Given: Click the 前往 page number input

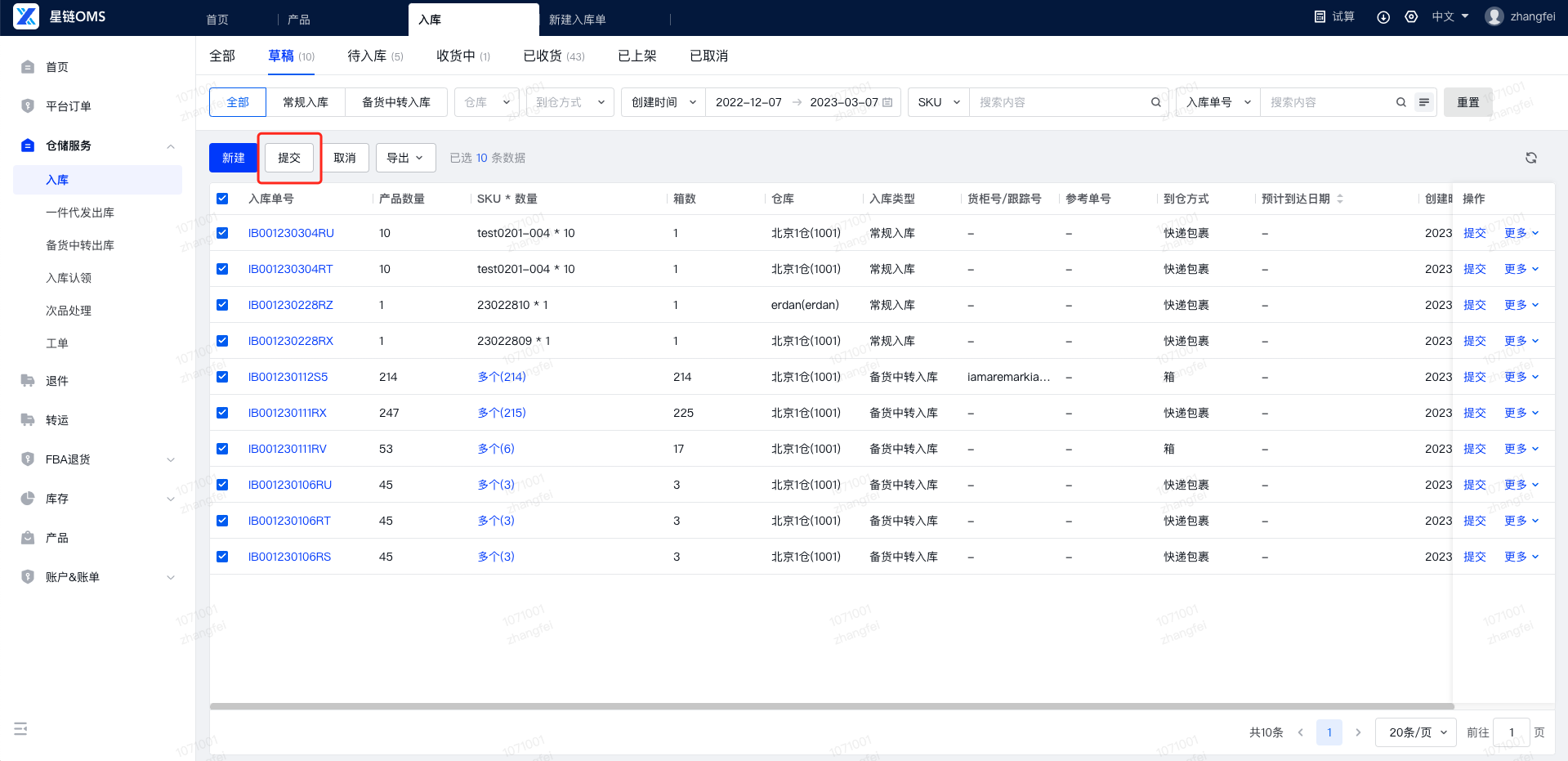Looking at the screenshot, I should click(1512, 732).
